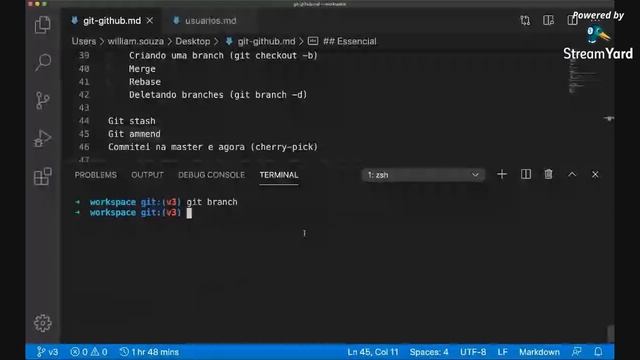Open the Source Control view

[42, 100]
